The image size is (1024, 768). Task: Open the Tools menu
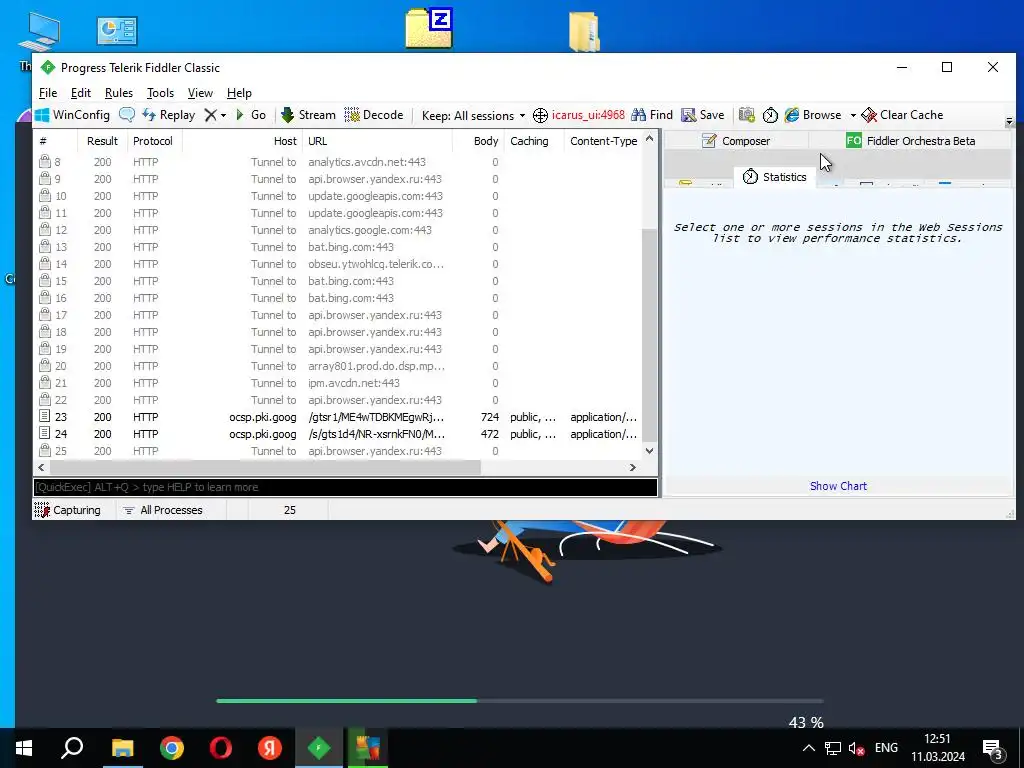pyautogui.click(x=160, y=93)
